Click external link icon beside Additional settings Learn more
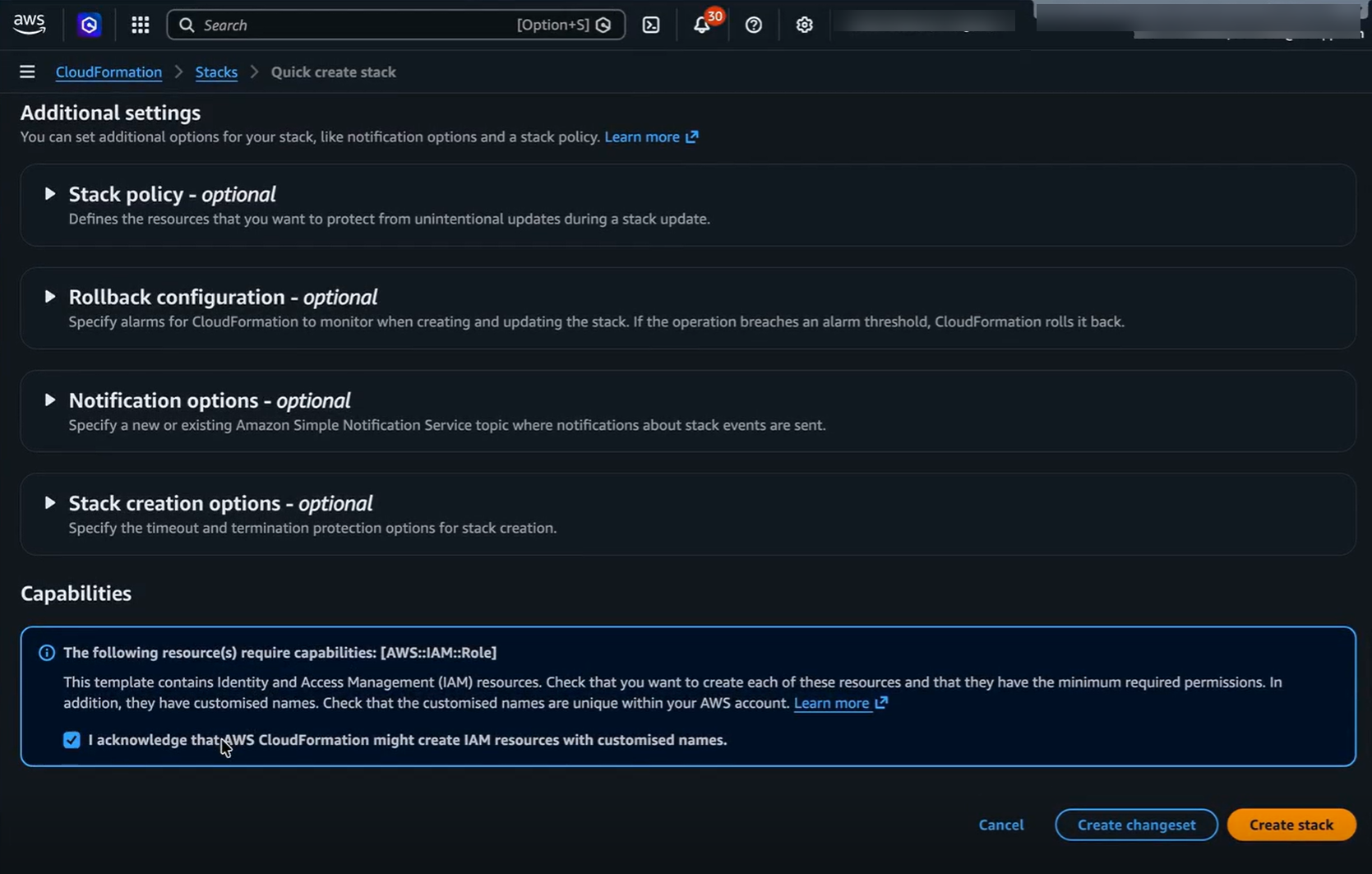The height and width of the screenshot is (874, 1372). pos(692,136)
